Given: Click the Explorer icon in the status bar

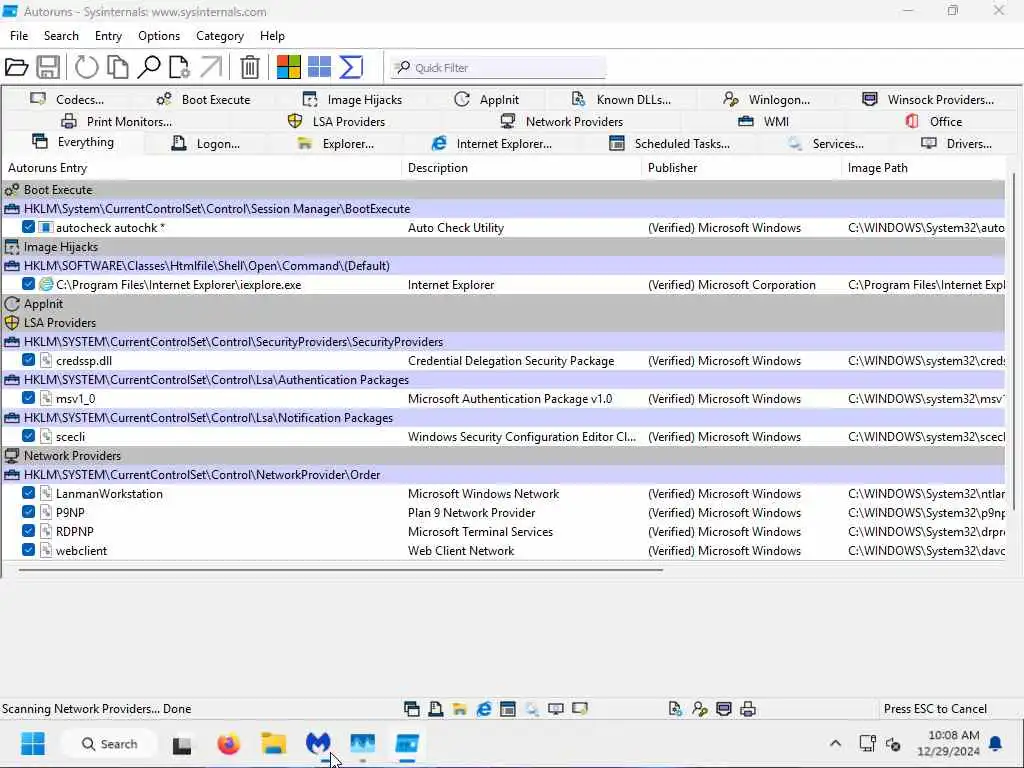Looking at the screenshot, I should tap(460, 709).
